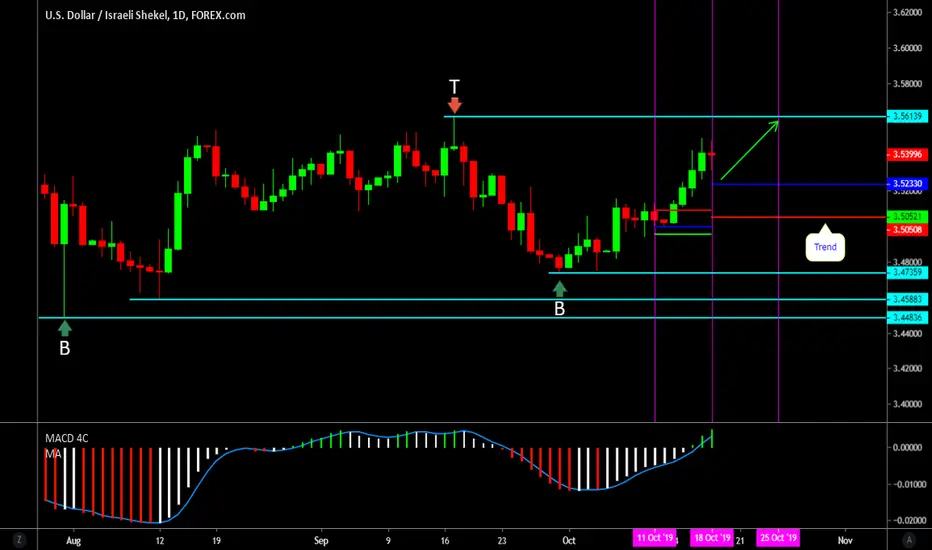Click the 0.00000 MACD axis value

(907, 448)
